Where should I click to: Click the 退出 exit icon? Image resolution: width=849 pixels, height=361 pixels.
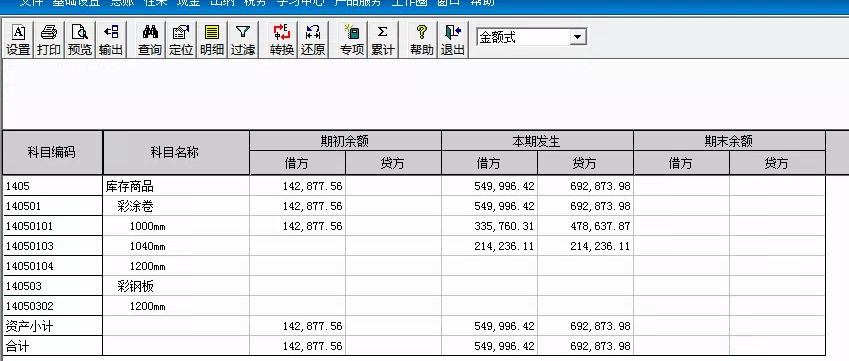453,40
